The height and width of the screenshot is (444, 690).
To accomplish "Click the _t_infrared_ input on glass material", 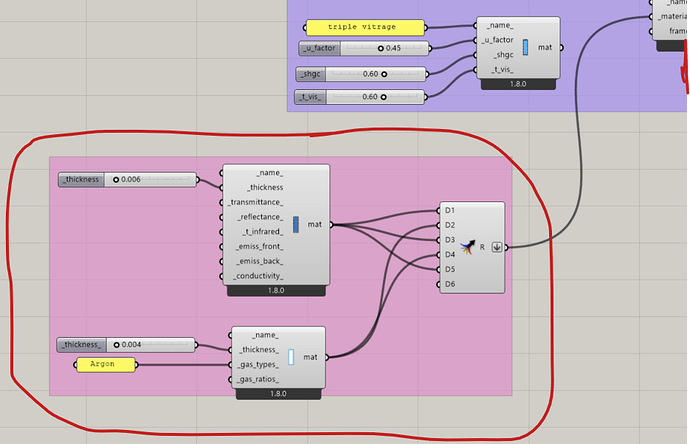I will pos(262,232).
